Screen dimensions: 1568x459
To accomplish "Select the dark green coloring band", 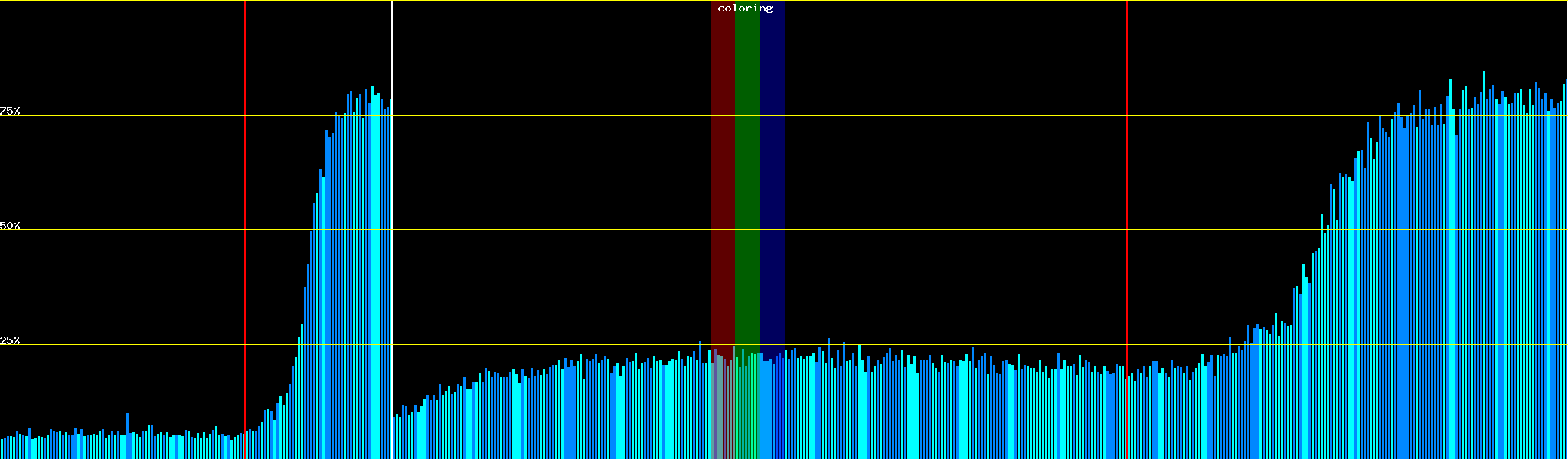I will tap(746, 191).
